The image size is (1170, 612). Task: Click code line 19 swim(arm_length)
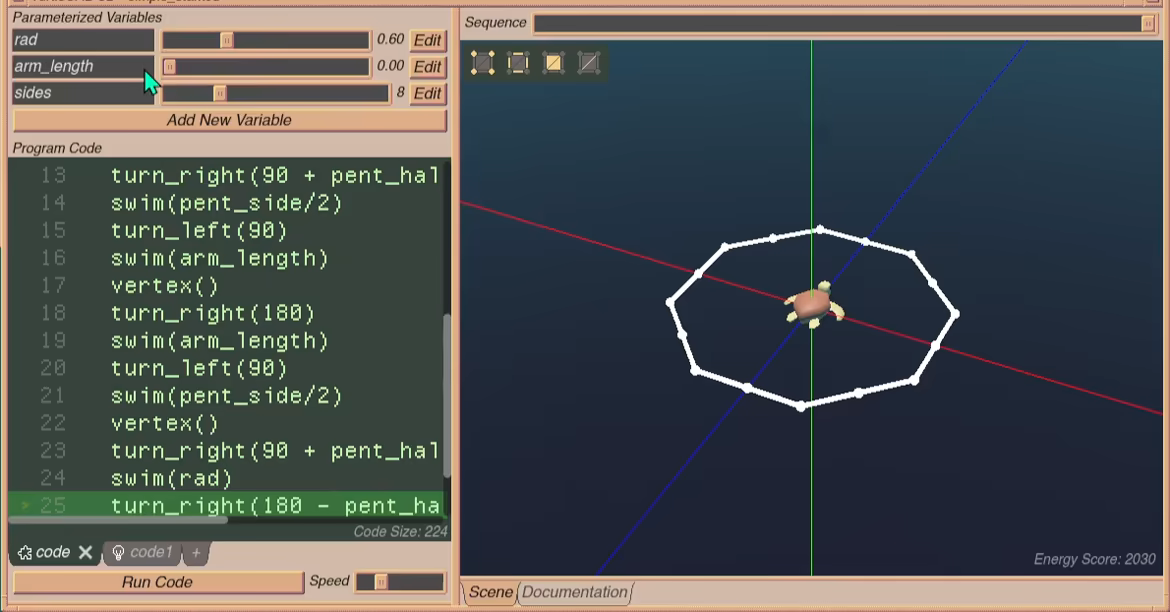click(x=219, y=341)
